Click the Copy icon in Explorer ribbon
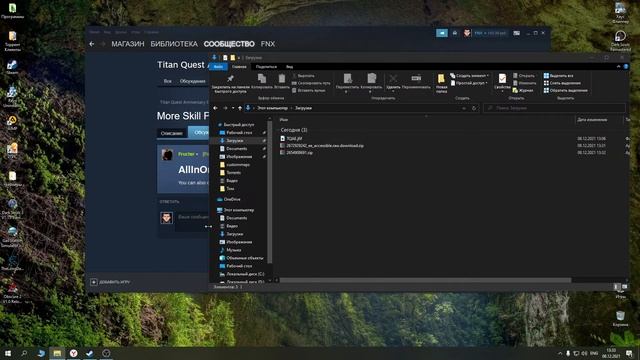The image size is (640, 360). (x=262, y=78)
